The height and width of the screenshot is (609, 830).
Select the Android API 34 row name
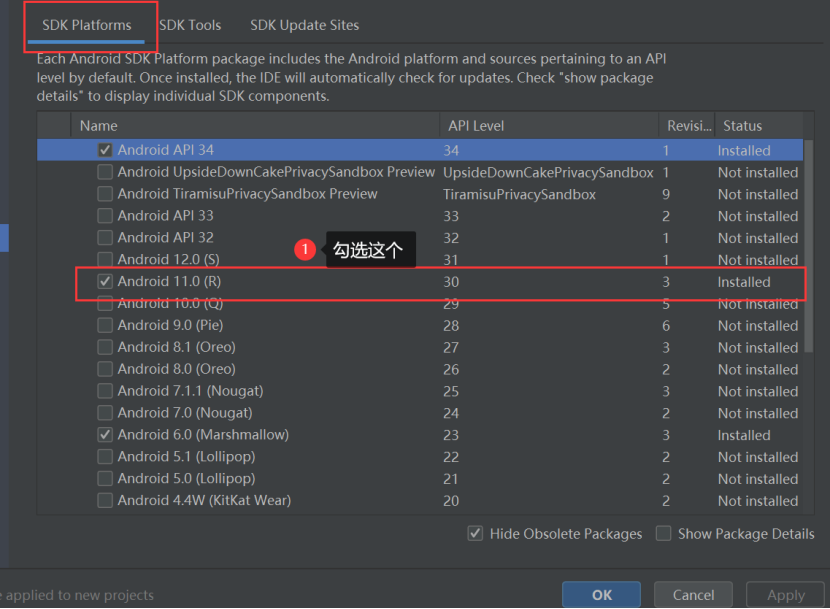tap(166, 150)
